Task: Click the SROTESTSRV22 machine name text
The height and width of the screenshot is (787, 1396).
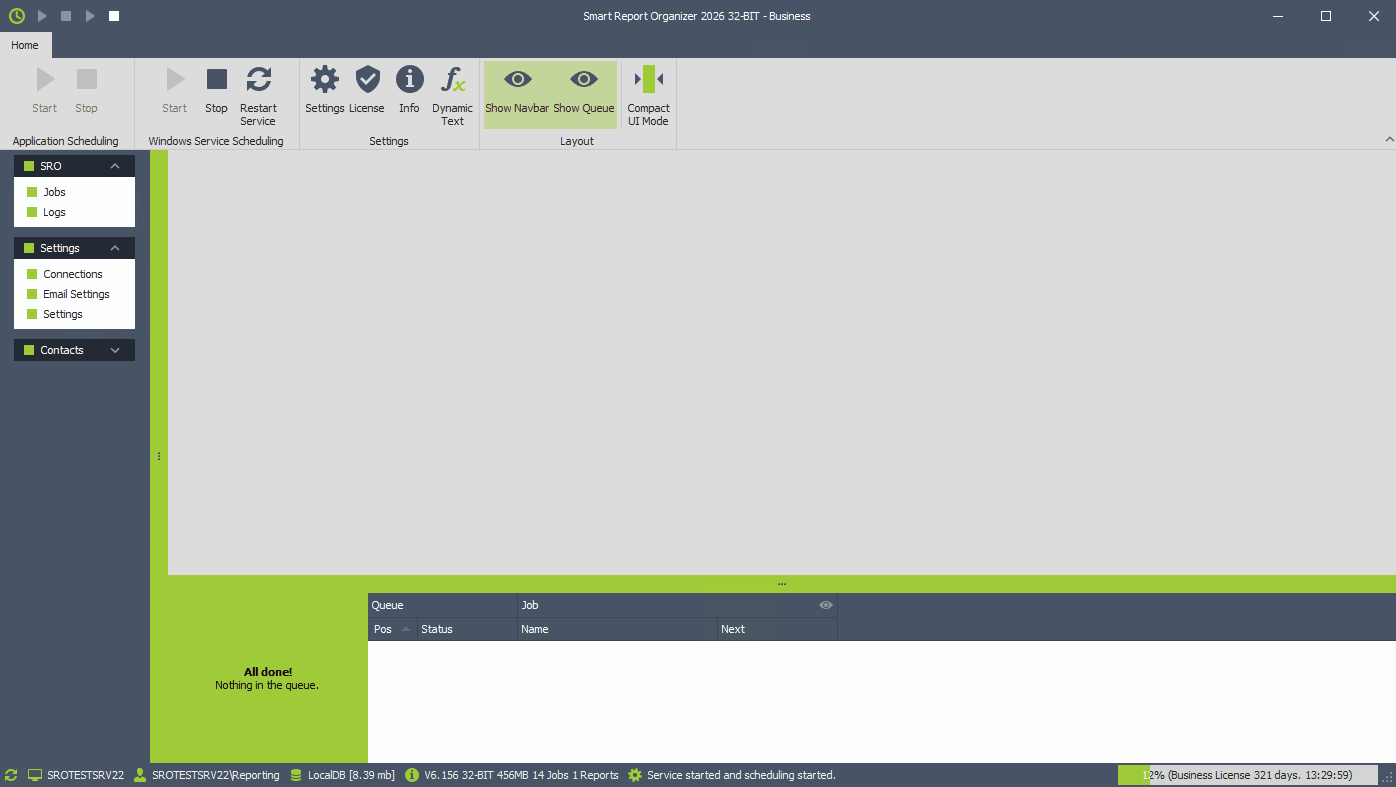Action: [86, 775]
